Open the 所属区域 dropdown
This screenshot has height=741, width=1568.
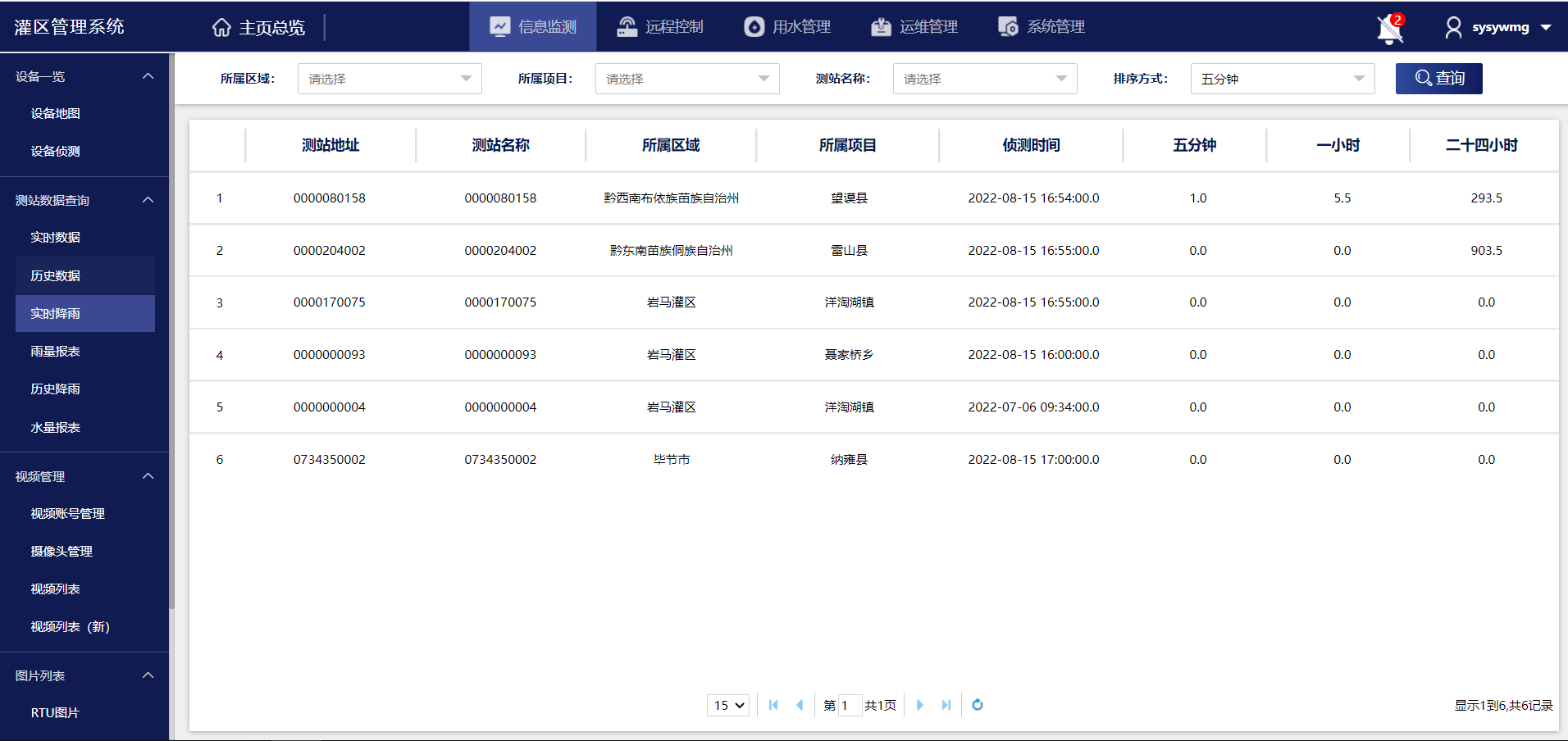390,79
